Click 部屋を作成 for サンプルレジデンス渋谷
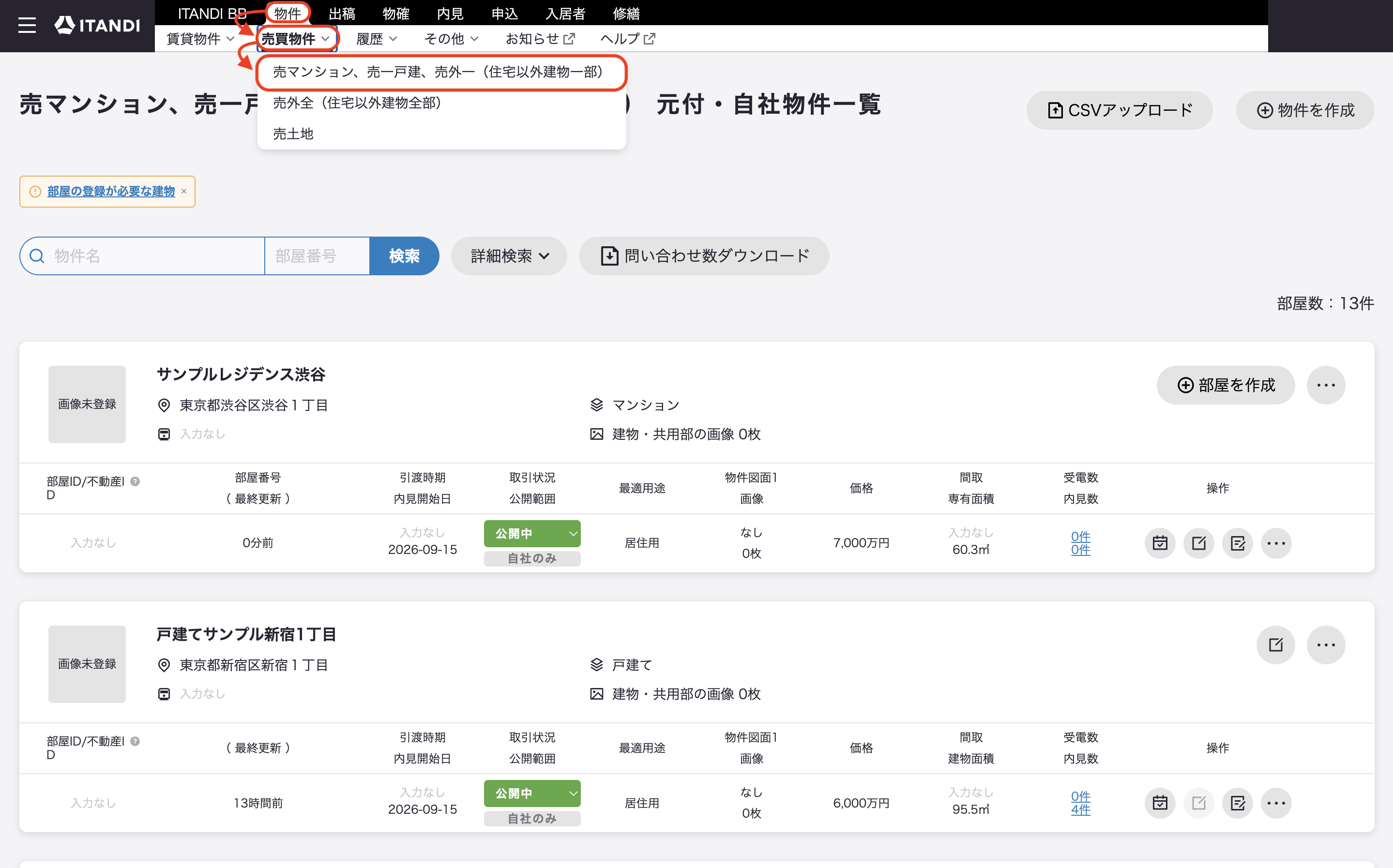This screenshot has width=1393, height=868. click(1226, 385)
